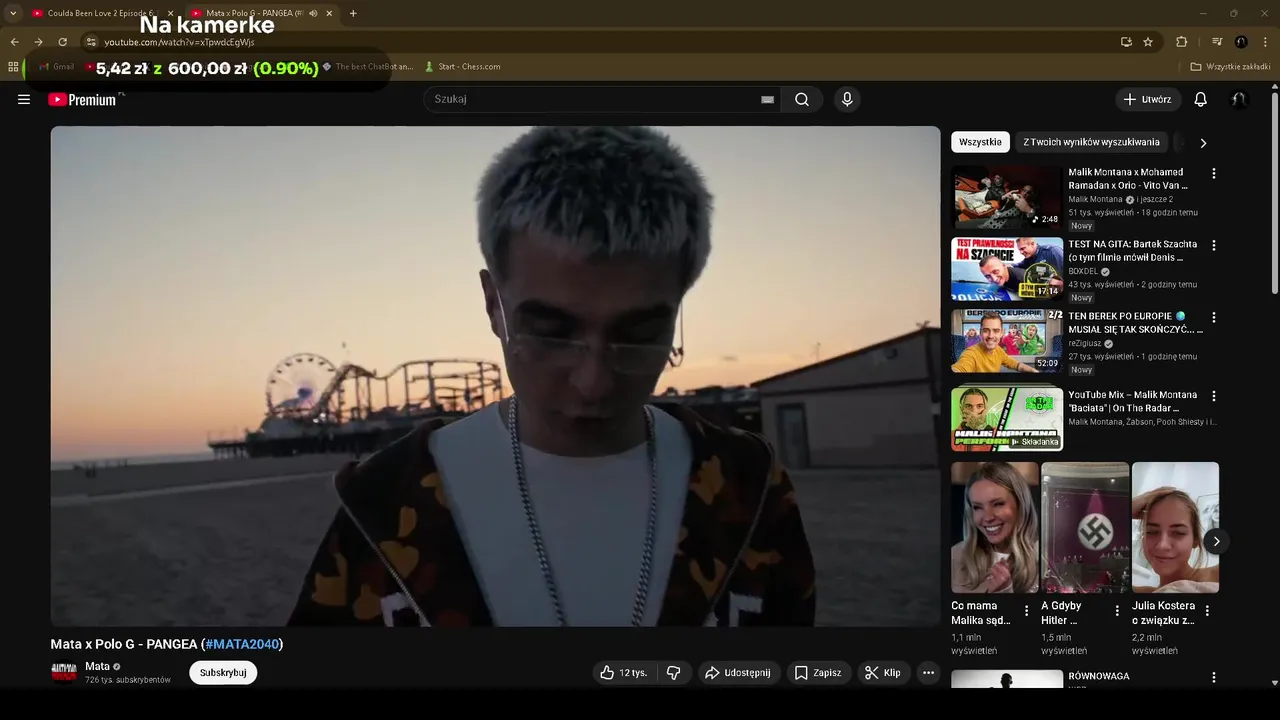Open TEN BEREK PO EUROPIE thumbnail
The image size is (1280, 720).
click(x=1007, y=340)
